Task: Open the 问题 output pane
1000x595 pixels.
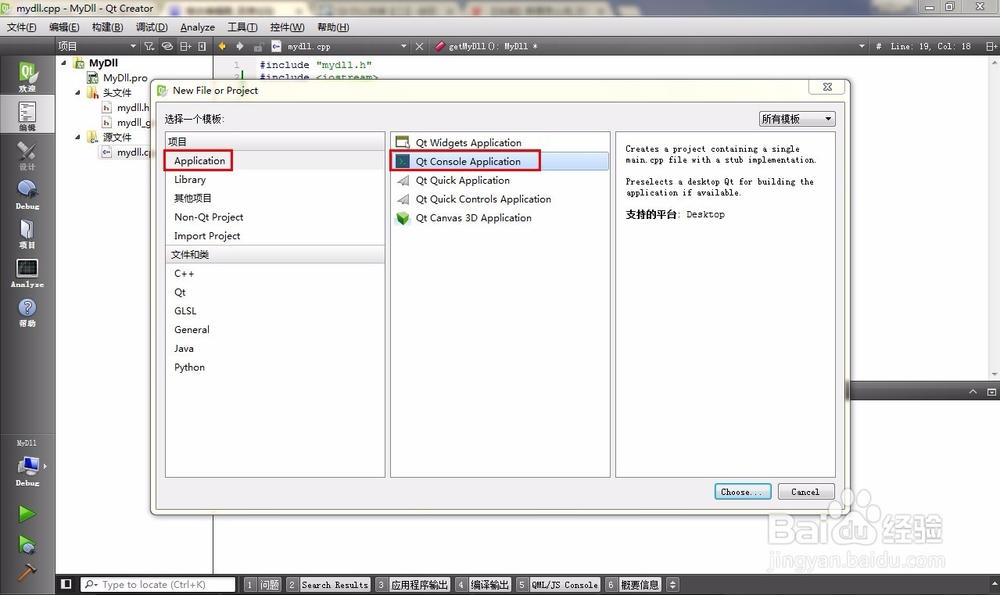Action: coord(262,584)
